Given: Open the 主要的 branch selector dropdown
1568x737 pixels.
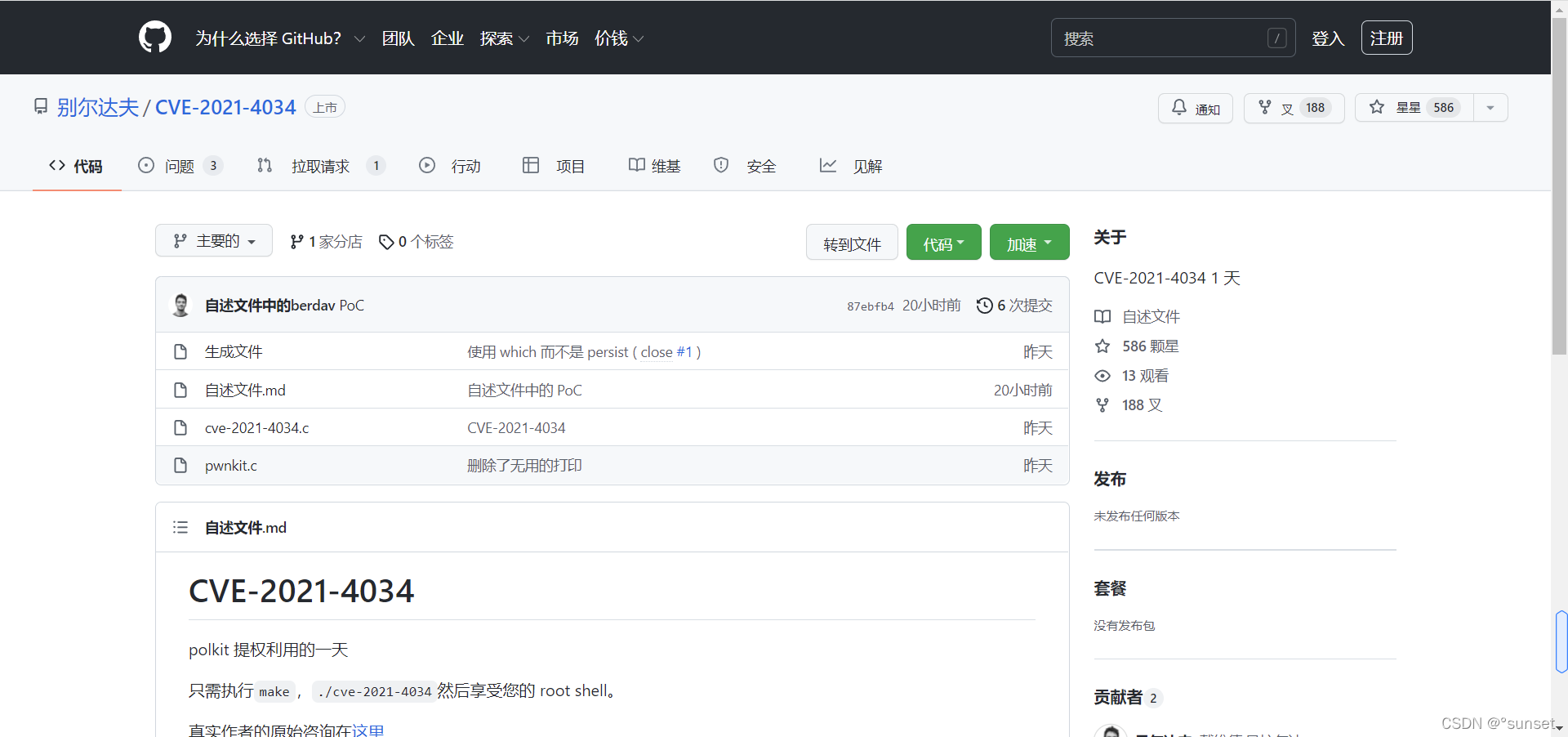Looking at the screenshot, I should pos(214,241).
